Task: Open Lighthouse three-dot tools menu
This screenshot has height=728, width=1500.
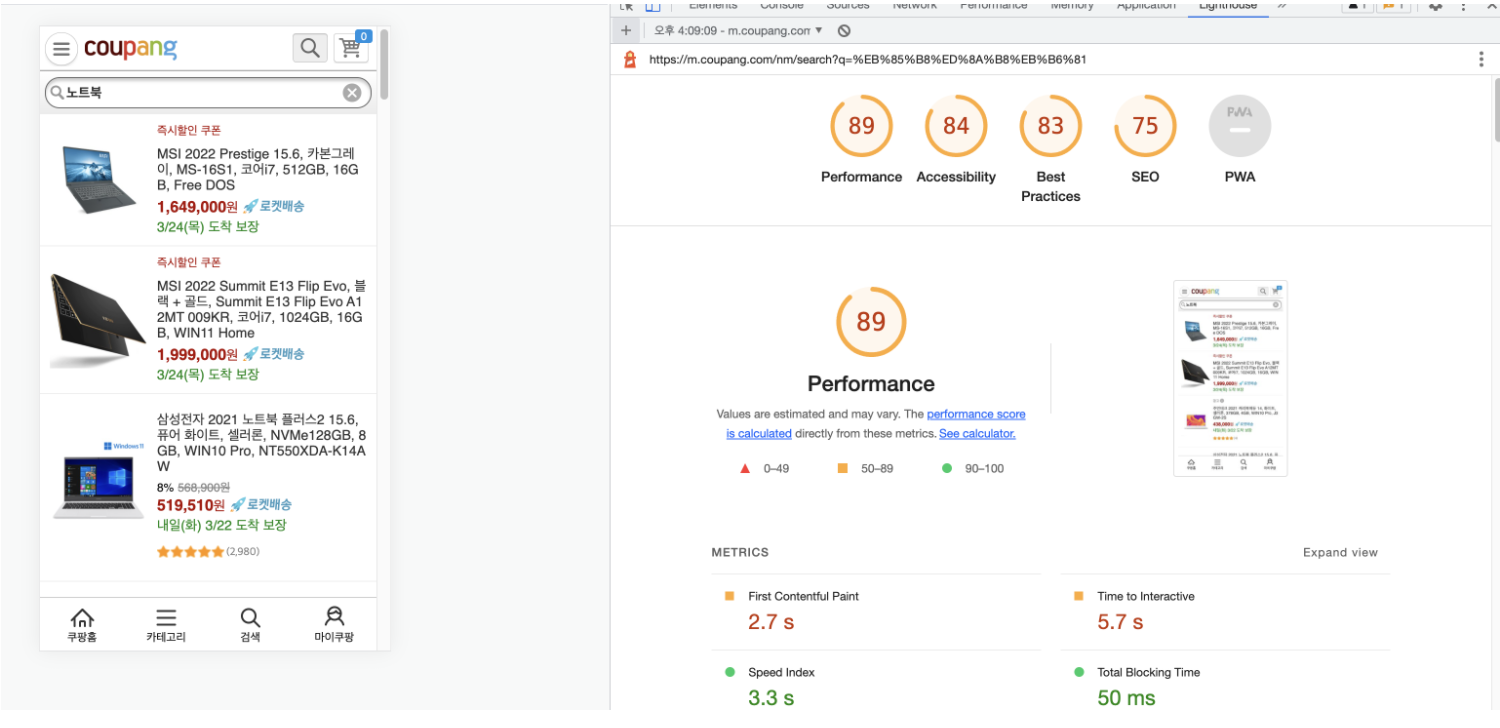Action: pyautogui.click(x=1481, y=59)
